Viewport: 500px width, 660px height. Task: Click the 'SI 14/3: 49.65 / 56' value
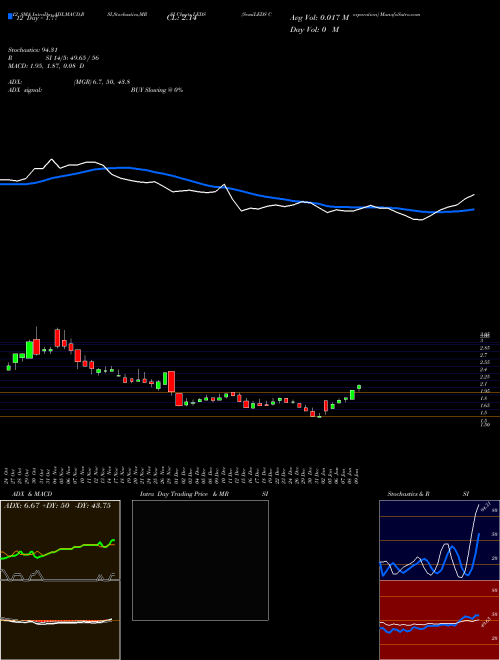click(72, 58)
